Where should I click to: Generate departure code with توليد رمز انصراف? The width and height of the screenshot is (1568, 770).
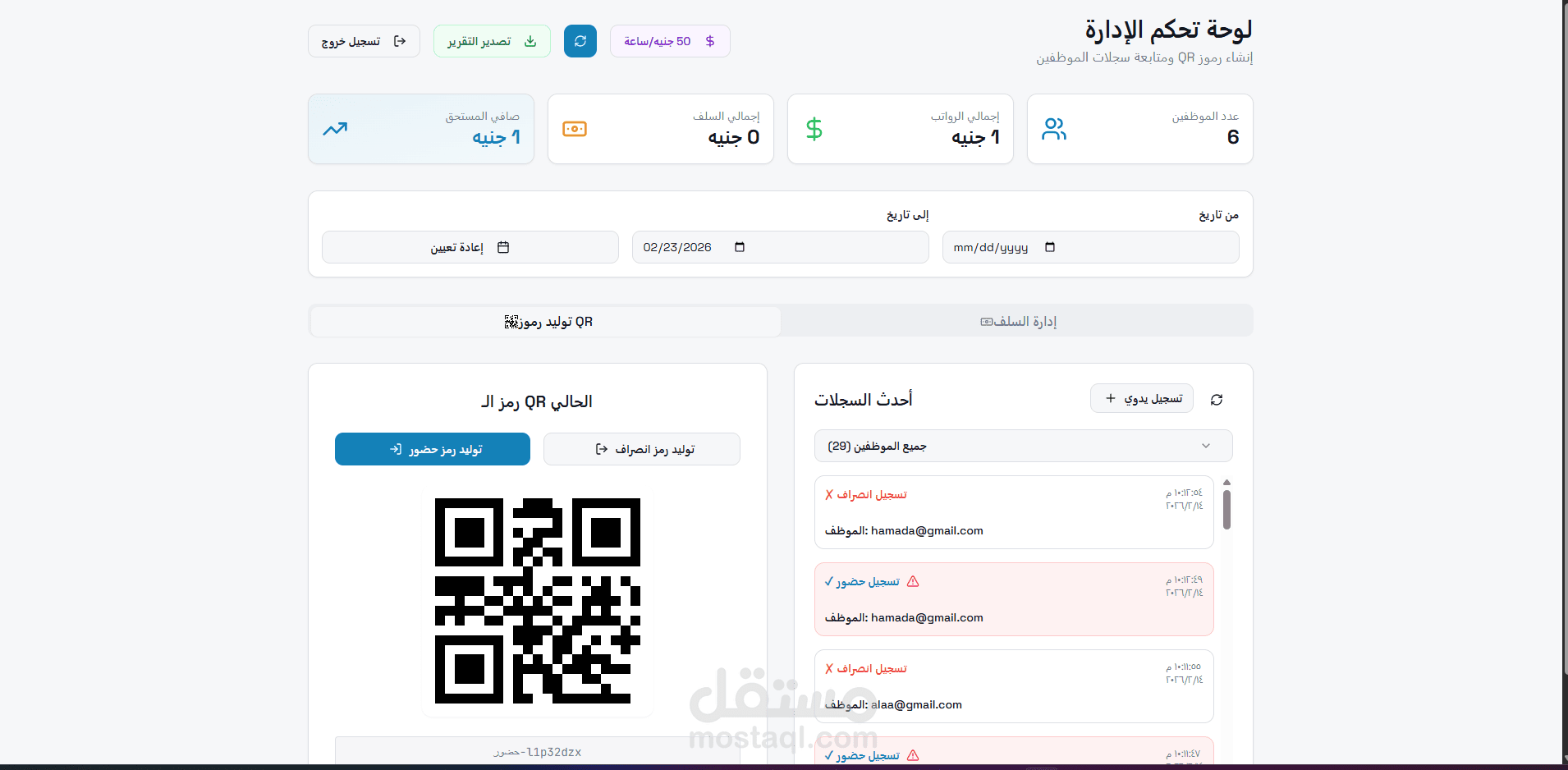point(642,449)
